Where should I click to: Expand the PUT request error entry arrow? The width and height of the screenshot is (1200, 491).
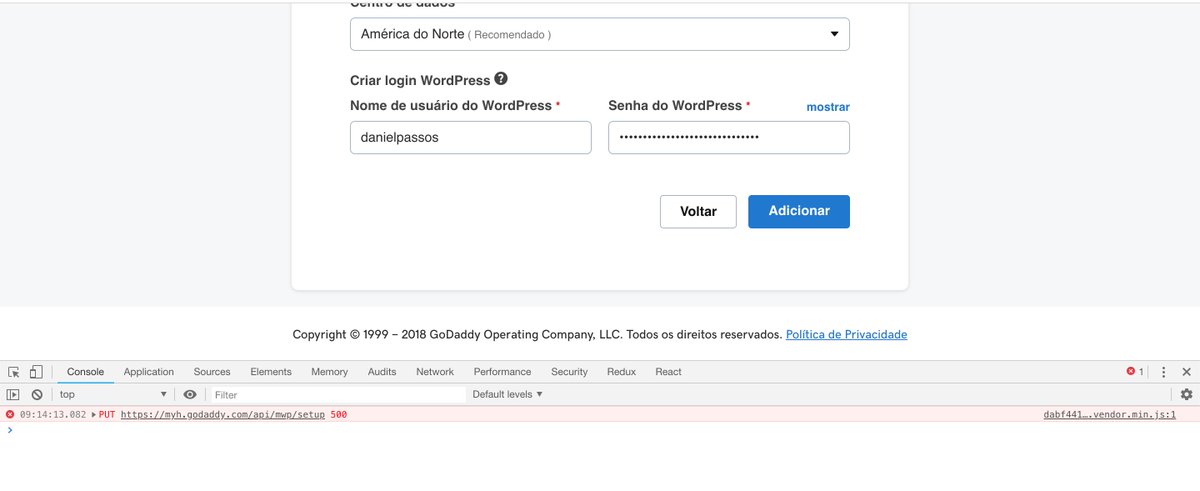[94, 414]
